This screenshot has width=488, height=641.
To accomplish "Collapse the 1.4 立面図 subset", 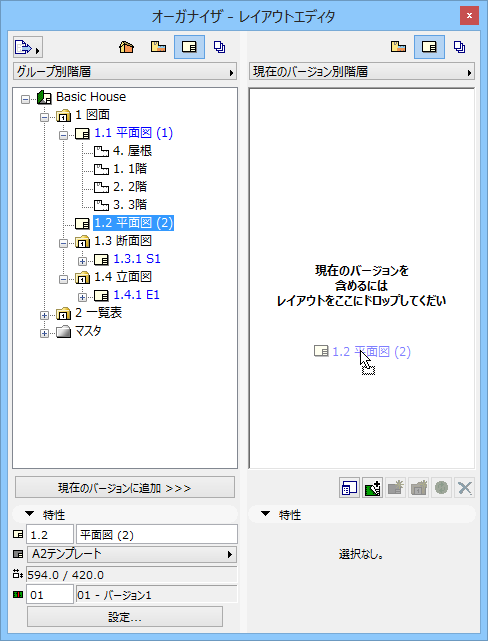I will [x=63, y=279].
